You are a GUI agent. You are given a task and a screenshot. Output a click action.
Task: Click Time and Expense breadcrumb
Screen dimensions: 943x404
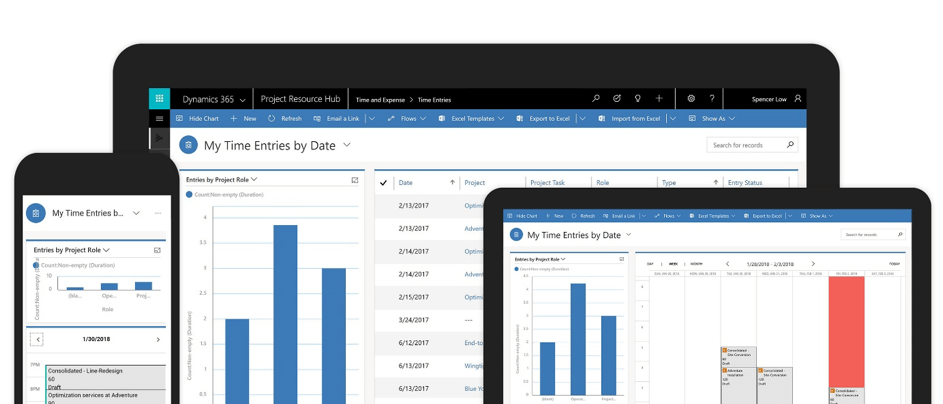click(380, 100)
